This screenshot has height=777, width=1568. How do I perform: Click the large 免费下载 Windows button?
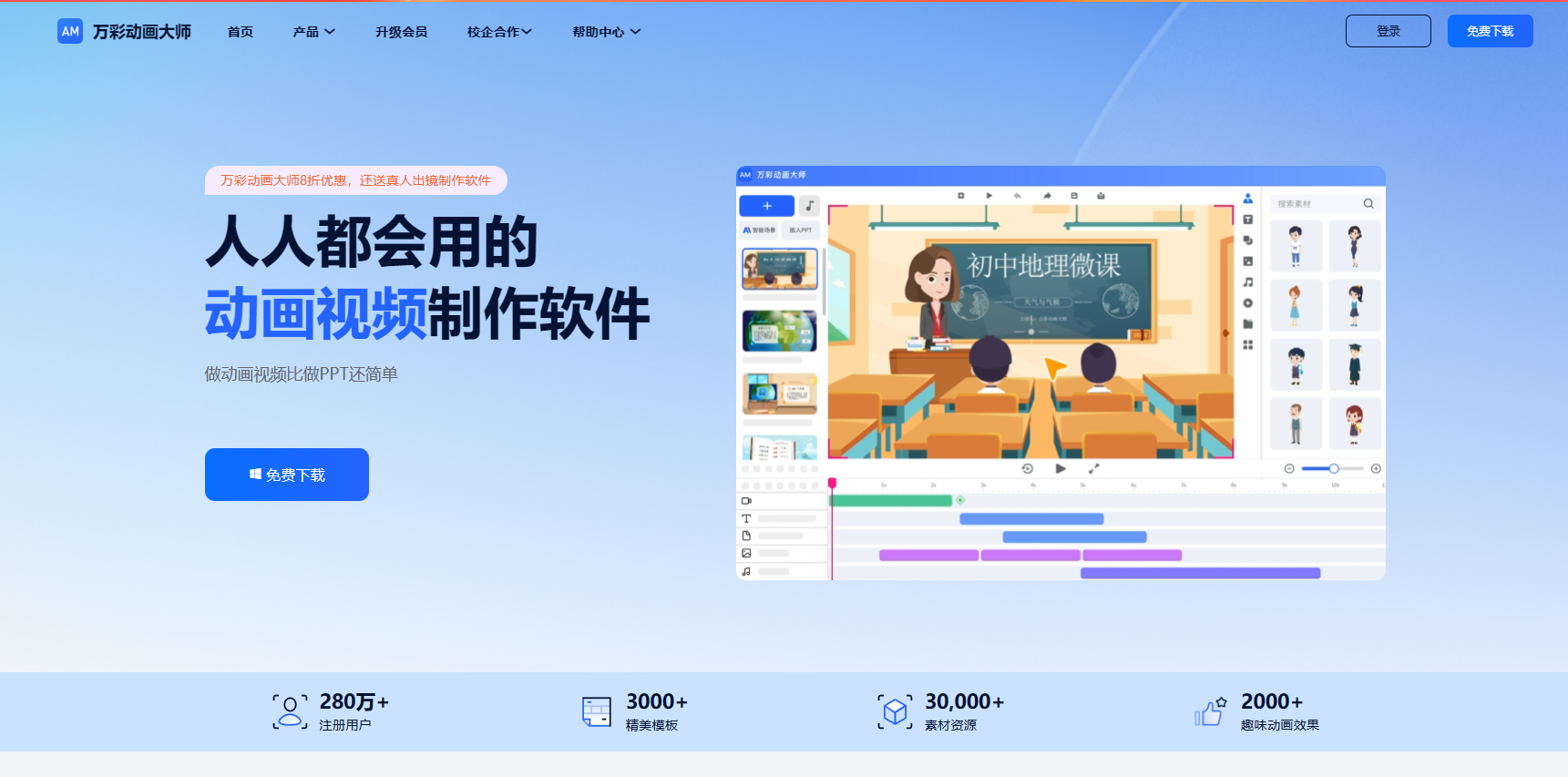(287, 475)
